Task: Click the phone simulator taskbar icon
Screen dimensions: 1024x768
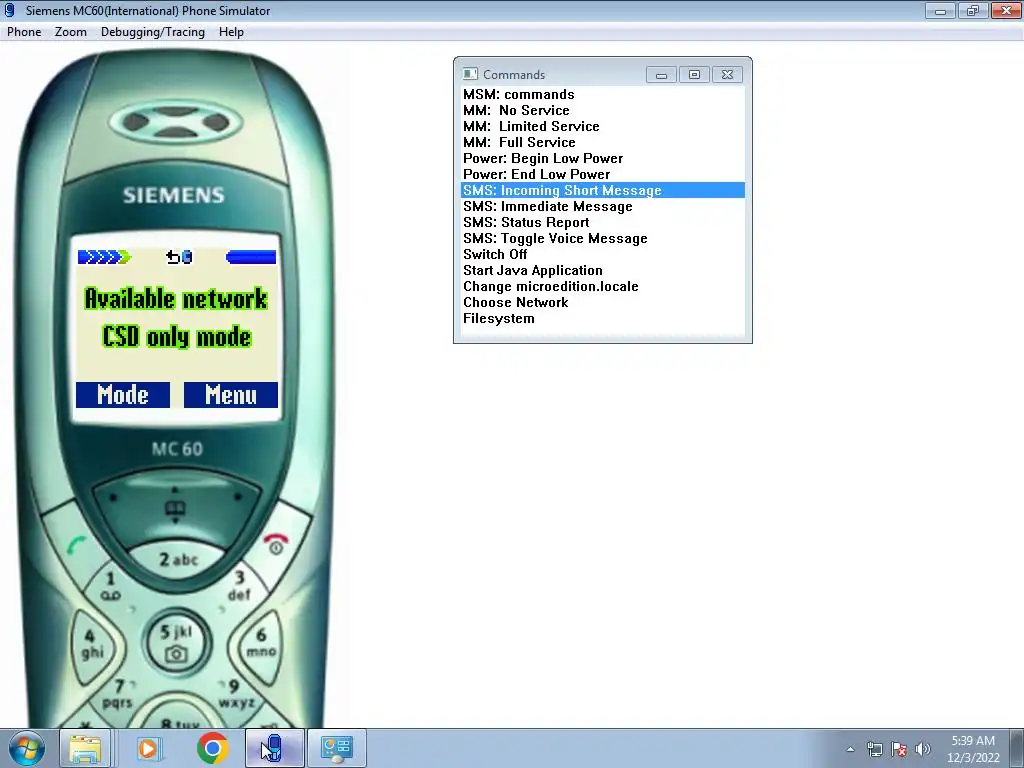Action: coord(274,748)
